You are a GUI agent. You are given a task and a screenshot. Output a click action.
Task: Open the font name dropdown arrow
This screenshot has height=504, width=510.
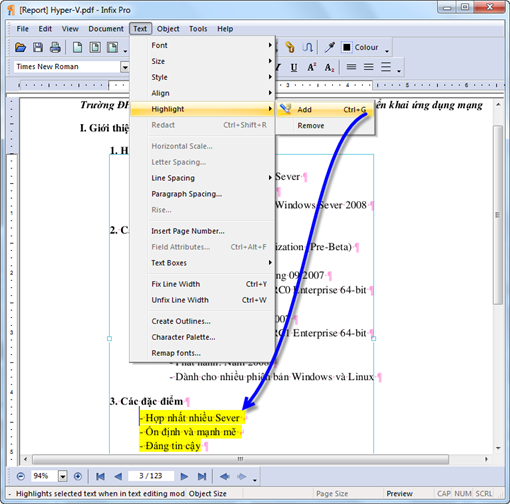coord(125,67)
